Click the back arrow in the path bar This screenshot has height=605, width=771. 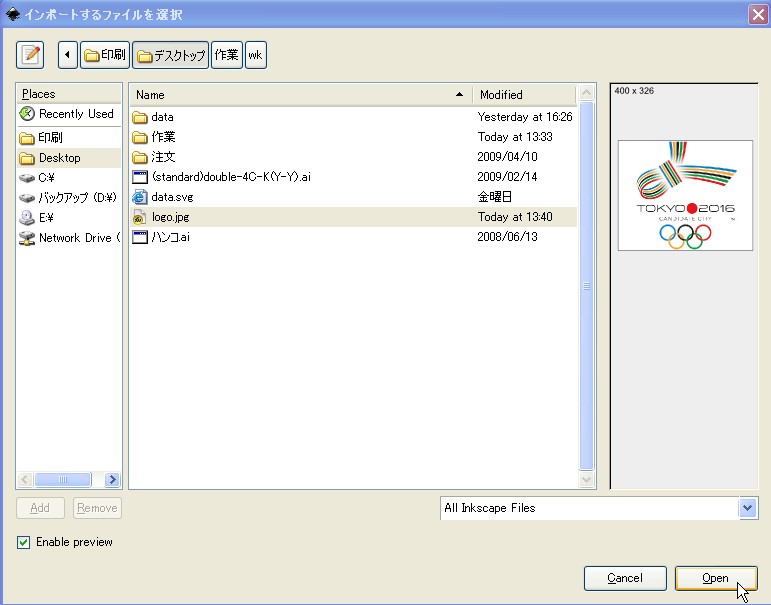point(67,55)
